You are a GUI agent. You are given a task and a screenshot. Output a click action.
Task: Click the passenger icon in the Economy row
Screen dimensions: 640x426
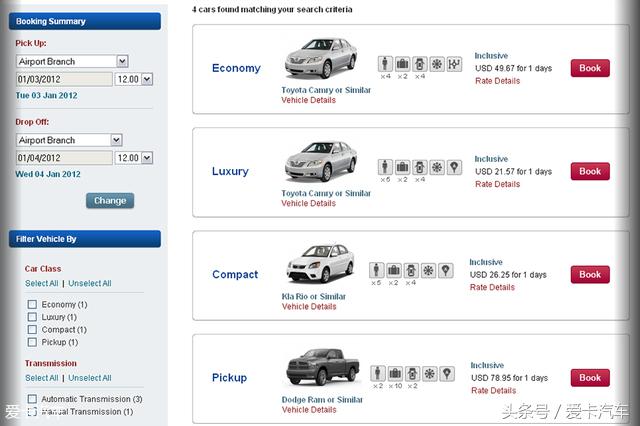point(386,63)
